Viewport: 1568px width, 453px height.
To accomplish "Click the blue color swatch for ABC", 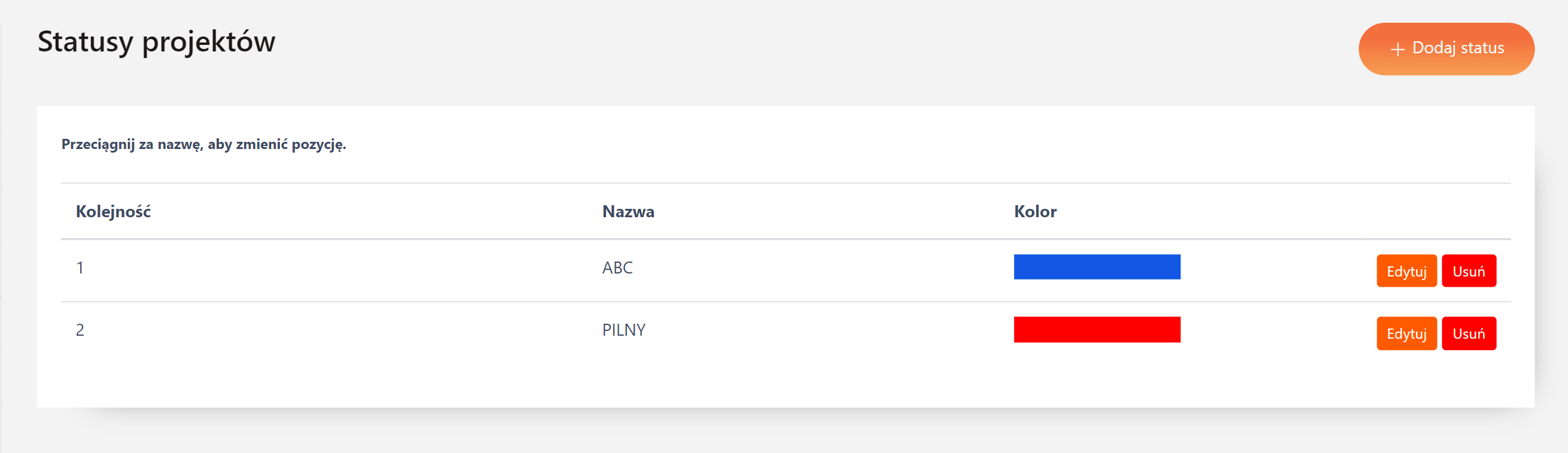I will click(1096, 267).
